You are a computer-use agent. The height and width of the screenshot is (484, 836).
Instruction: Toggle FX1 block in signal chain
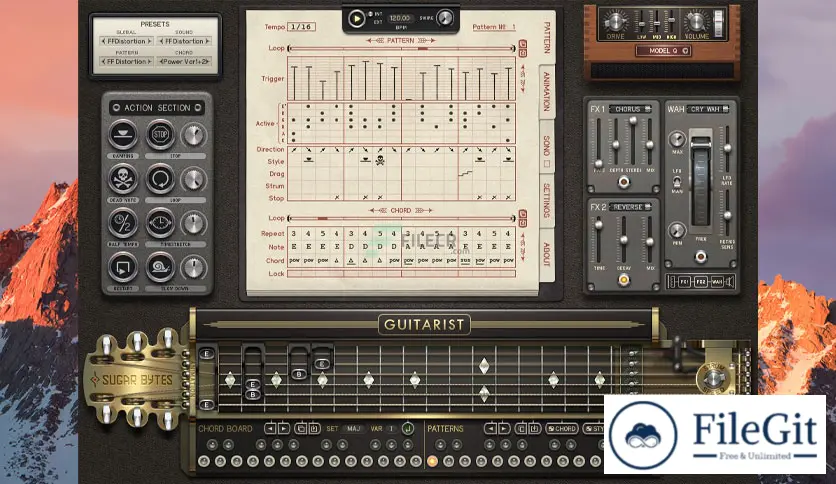tap(685, 281)
